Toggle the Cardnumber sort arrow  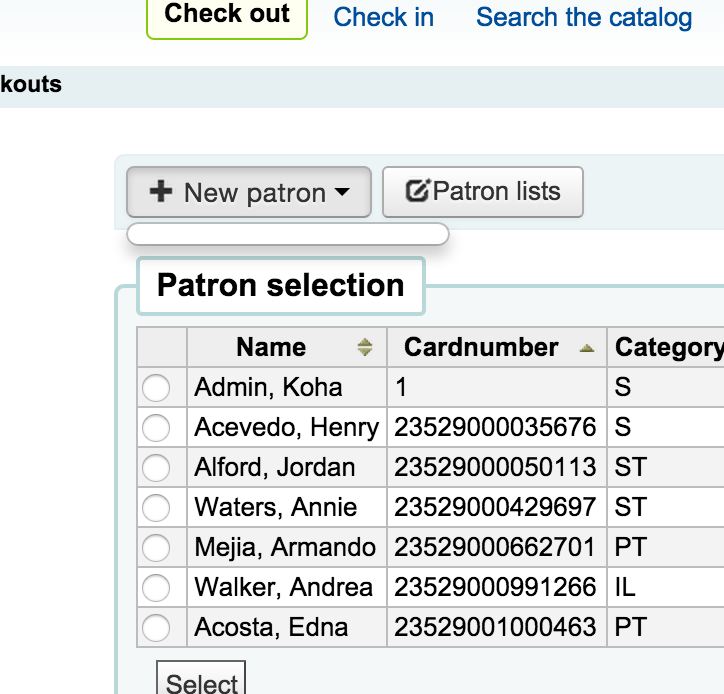(x=586, y=348)
